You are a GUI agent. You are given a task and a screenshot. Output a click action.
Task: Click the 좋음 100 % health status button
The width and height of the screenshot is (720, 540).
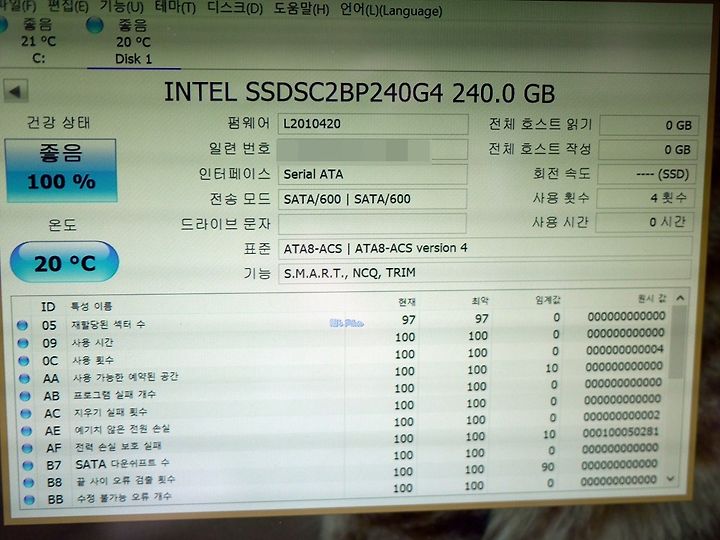click(x=61, y=170)
